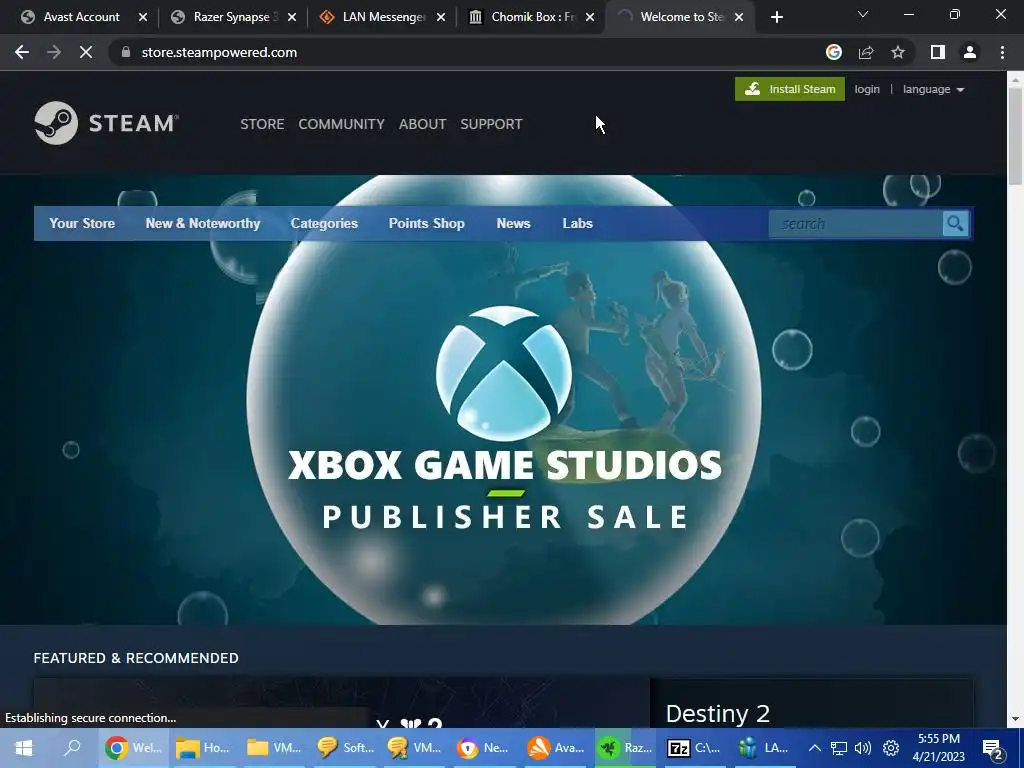Open the New & Noteworthy menu
The height and width of the screenshot is (768, 1024).
coord(202,223)
